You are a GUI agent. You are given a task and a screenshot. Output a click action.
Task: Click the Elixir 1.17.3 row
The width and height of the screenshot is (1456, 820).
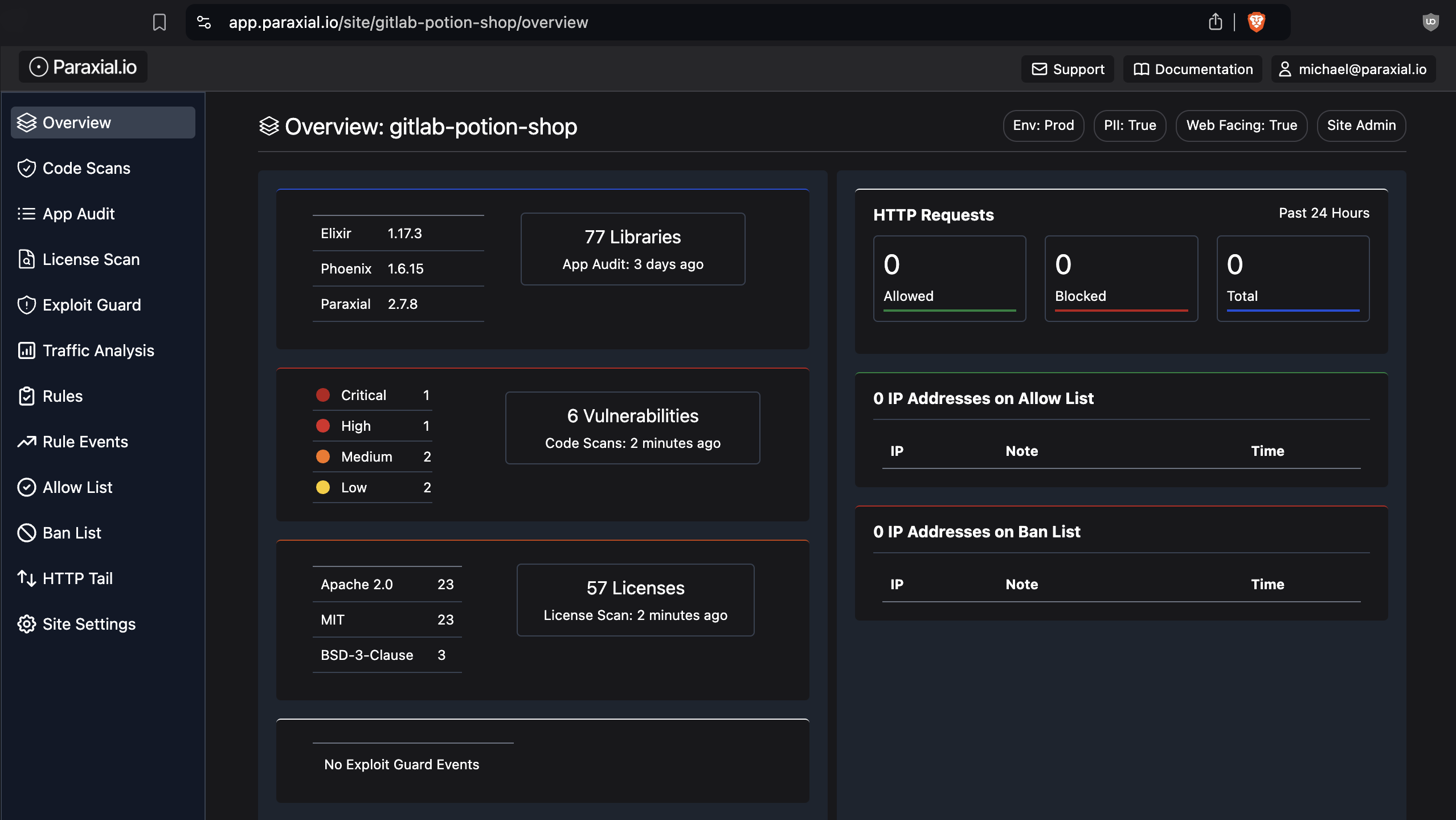[398, 233]
